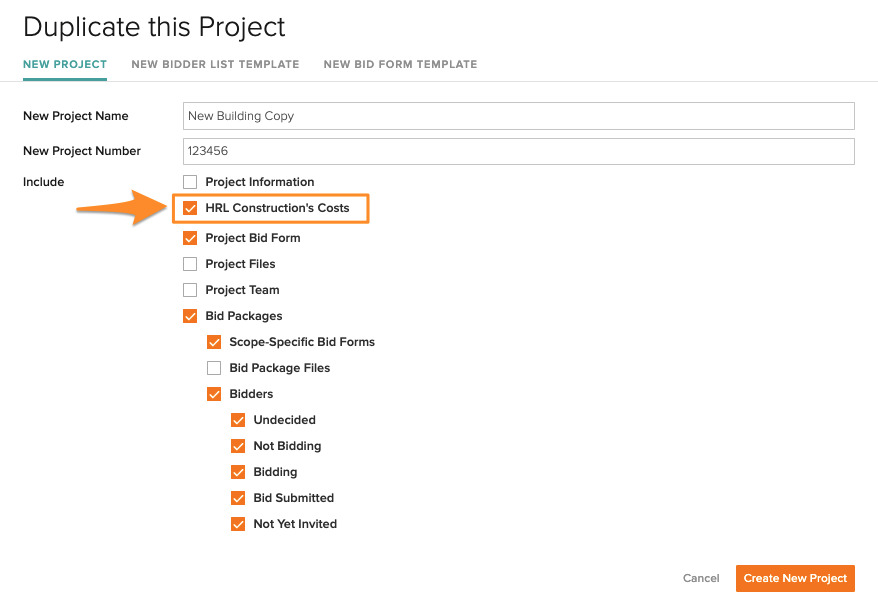Click the Cancel link
This screenshot has height=607, width=878.
(x=701, y=578)
